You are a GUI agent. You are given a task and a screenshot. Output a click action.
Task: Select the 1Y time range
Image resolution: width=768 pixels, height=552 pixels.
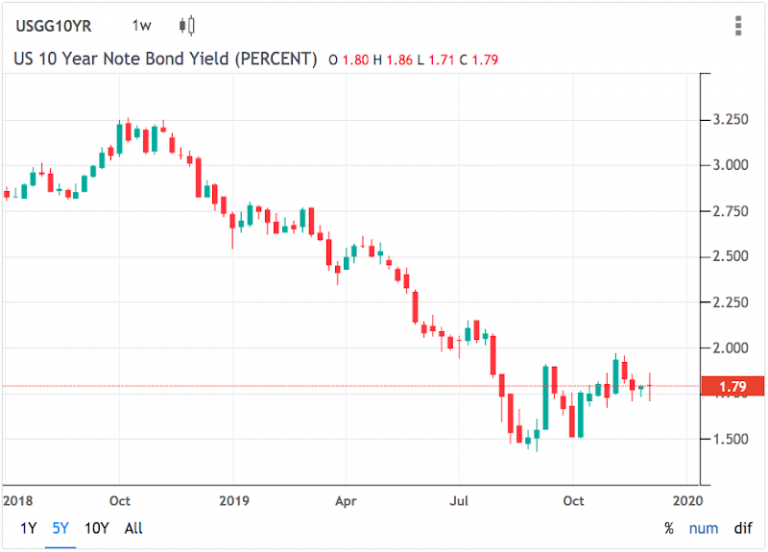29,528
